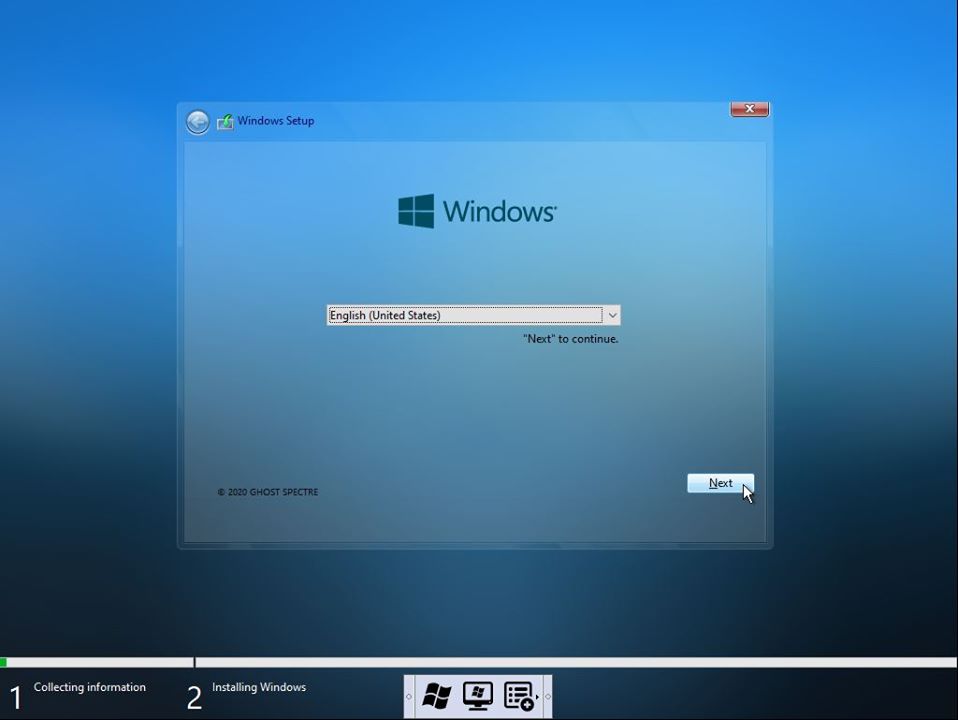Click the Windows flag icon in bottom toolbar

[x=437, y=696]
